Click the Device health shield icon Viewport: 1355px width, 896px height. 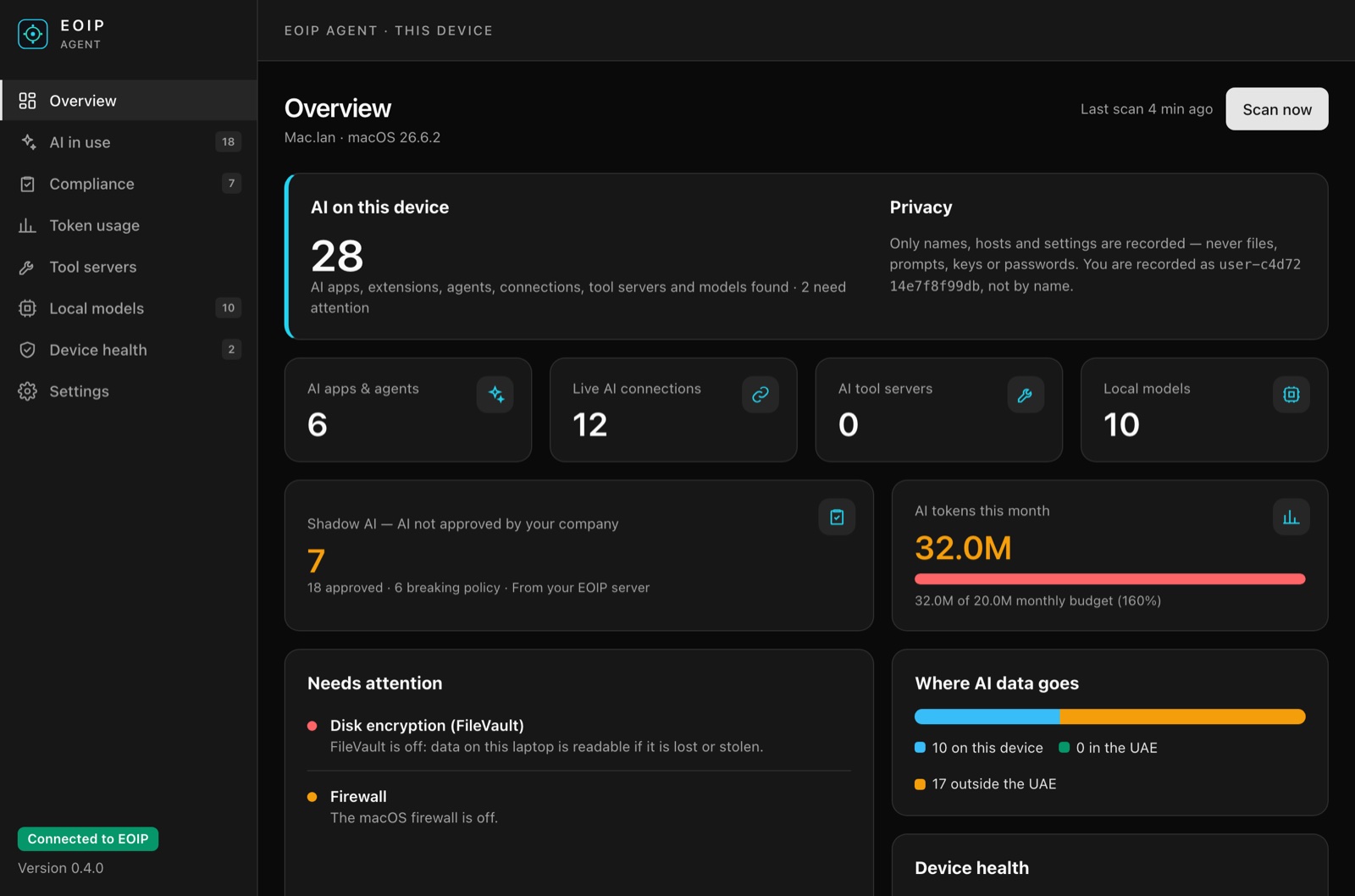[27, 350]
